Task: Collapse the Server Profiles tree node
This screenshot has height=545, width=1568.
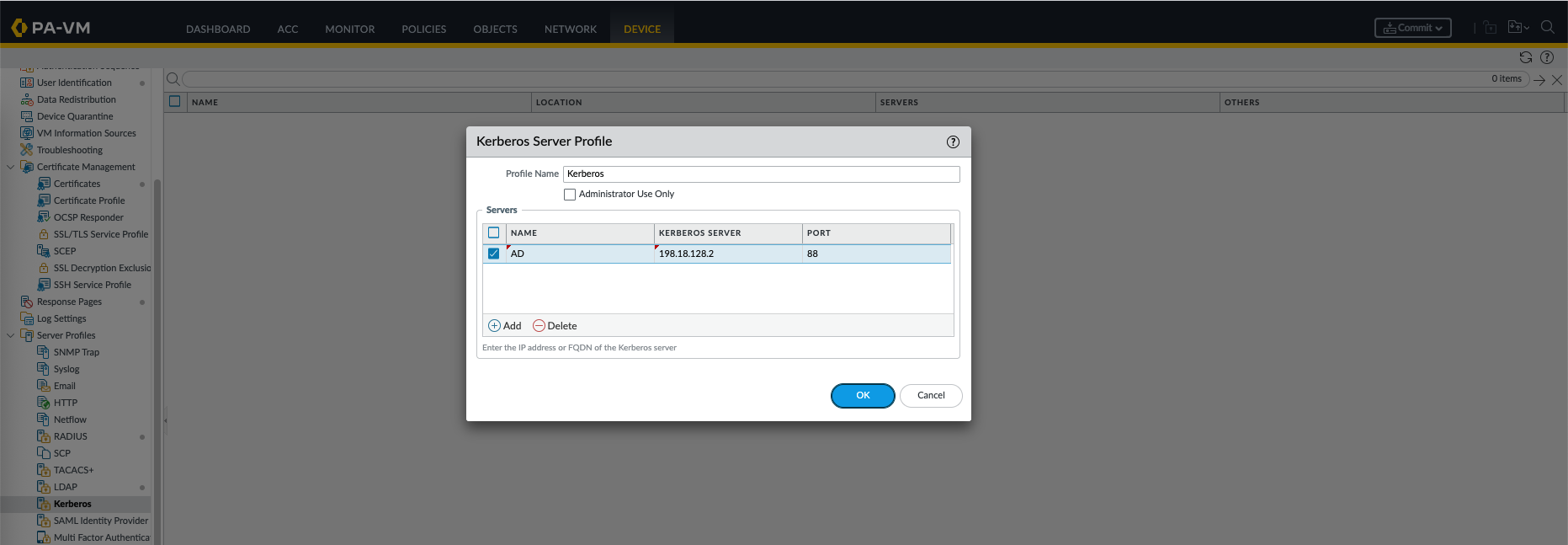Action: coord(10,335)
